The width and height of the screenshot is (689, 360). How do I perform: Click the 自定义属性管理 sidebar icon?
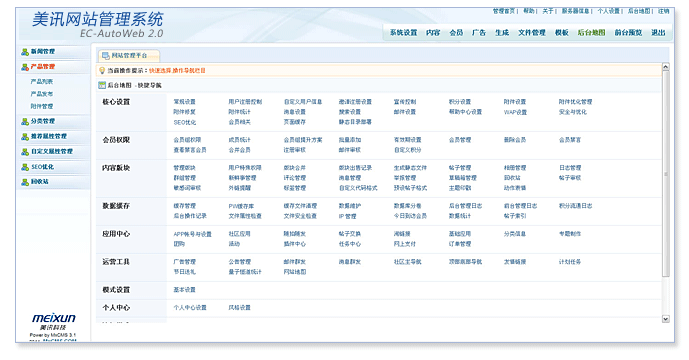[x=25, y=152]
